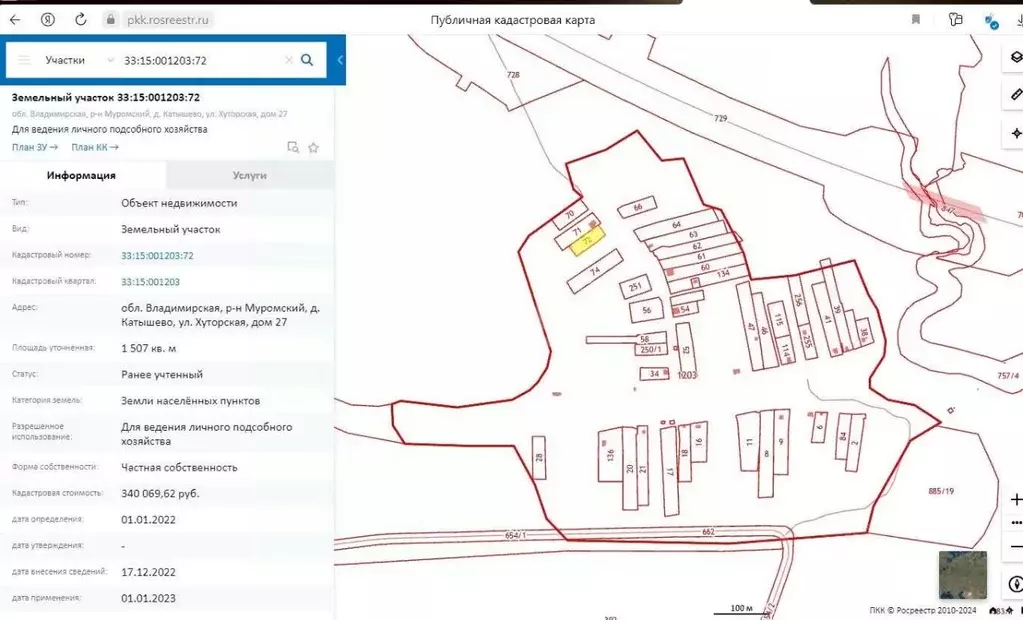Screen dimensions: 1023x620
Task: Select the yellow highlighted parcel 72 on map
Action: coord(588,242)
